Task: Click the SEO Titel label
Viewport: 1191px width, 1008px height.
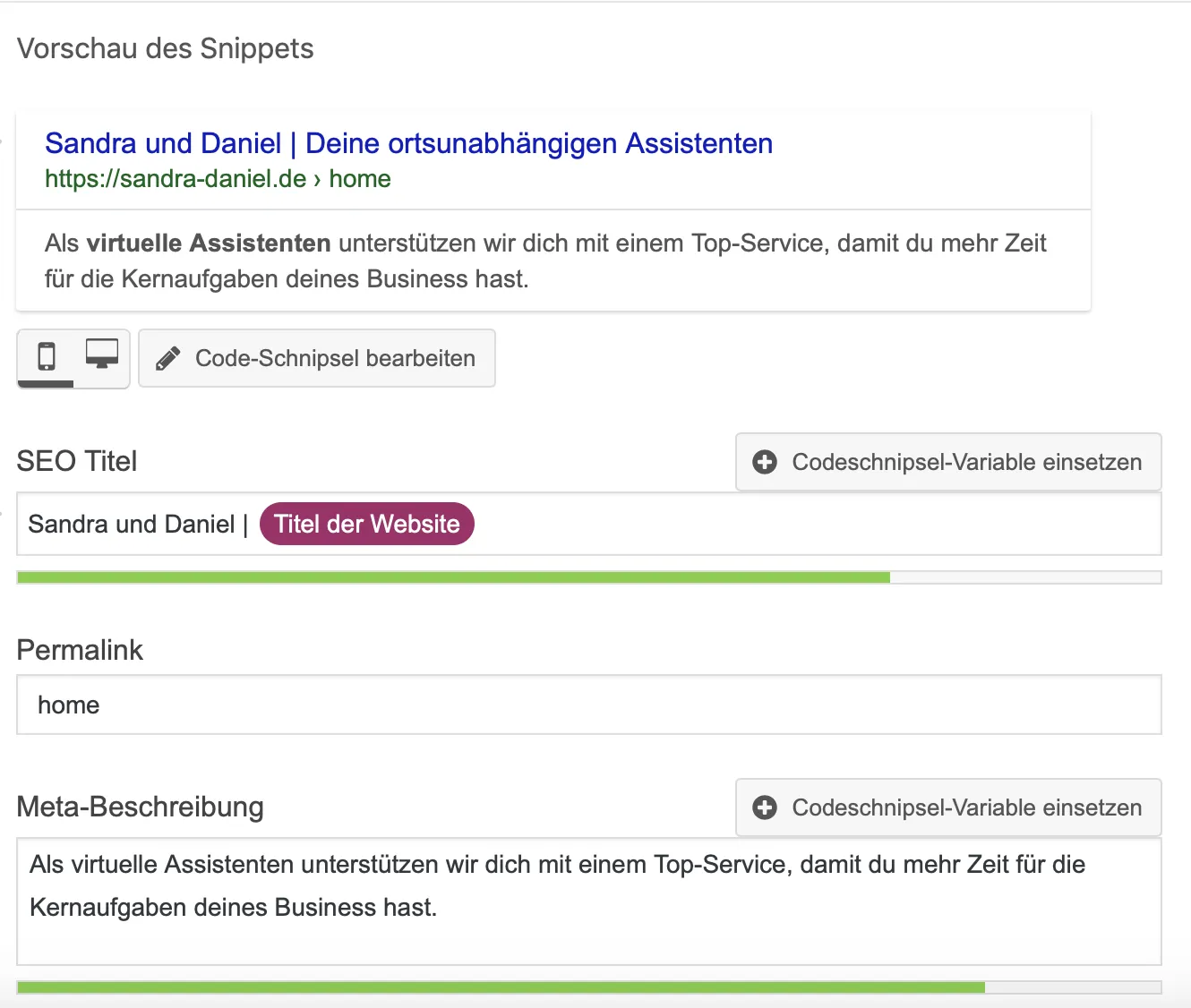Action: (x=77, y=461)
